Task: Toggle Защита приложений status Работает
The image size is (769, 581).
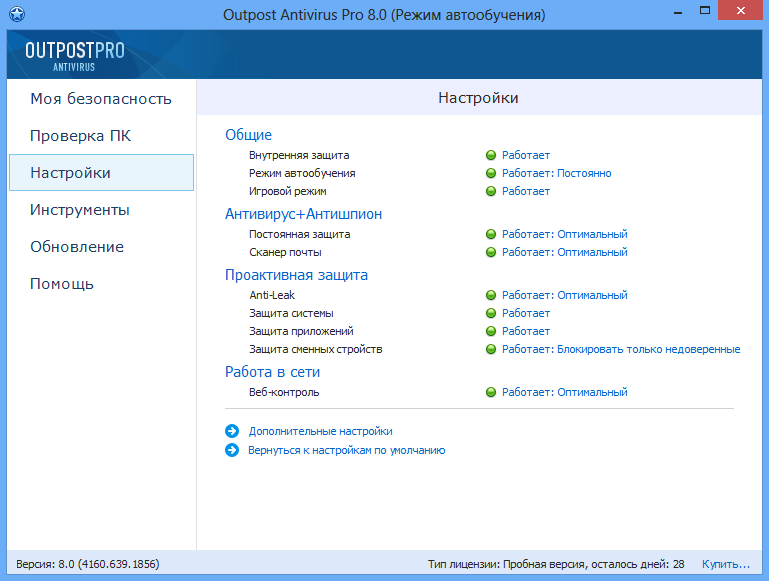Action: (526, 331)
